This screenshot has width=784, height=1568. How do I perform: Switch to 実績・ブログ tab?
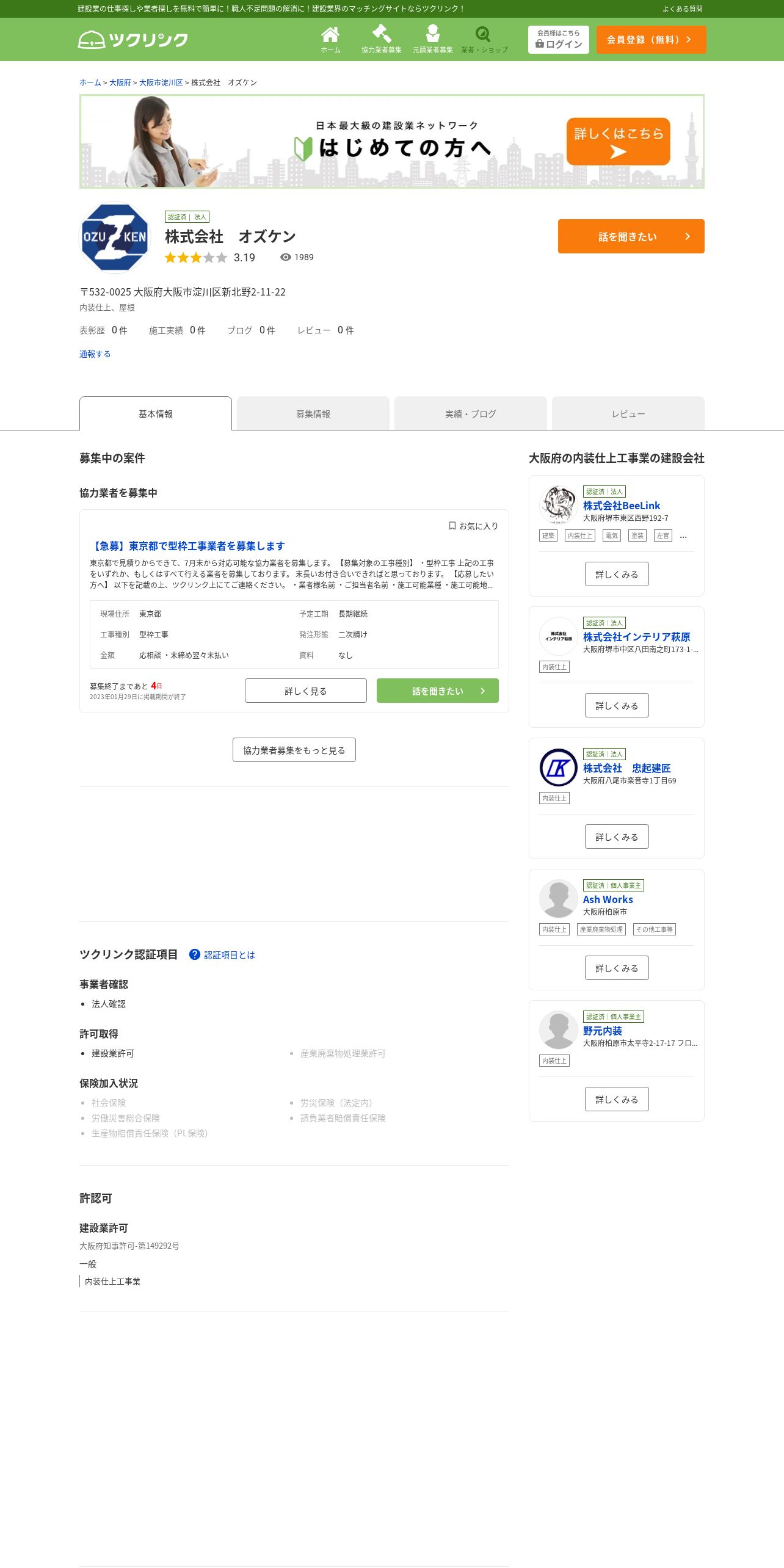pos(471,413)
